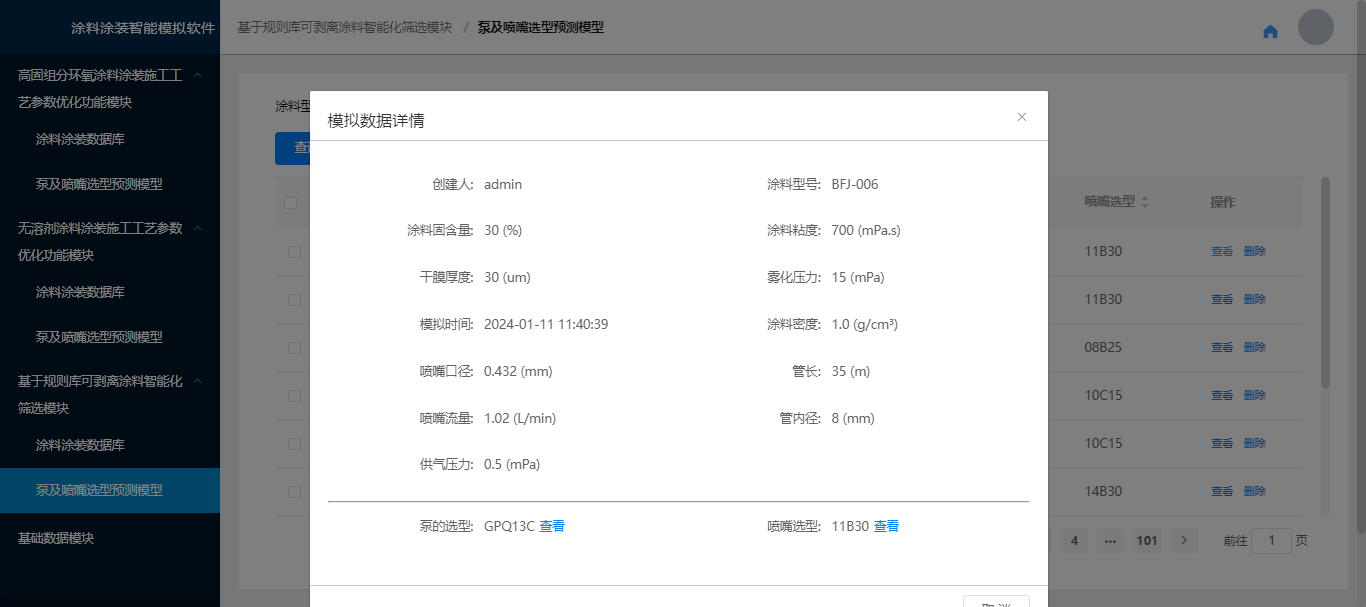Check the third table row checkbox

coord(294,348)
